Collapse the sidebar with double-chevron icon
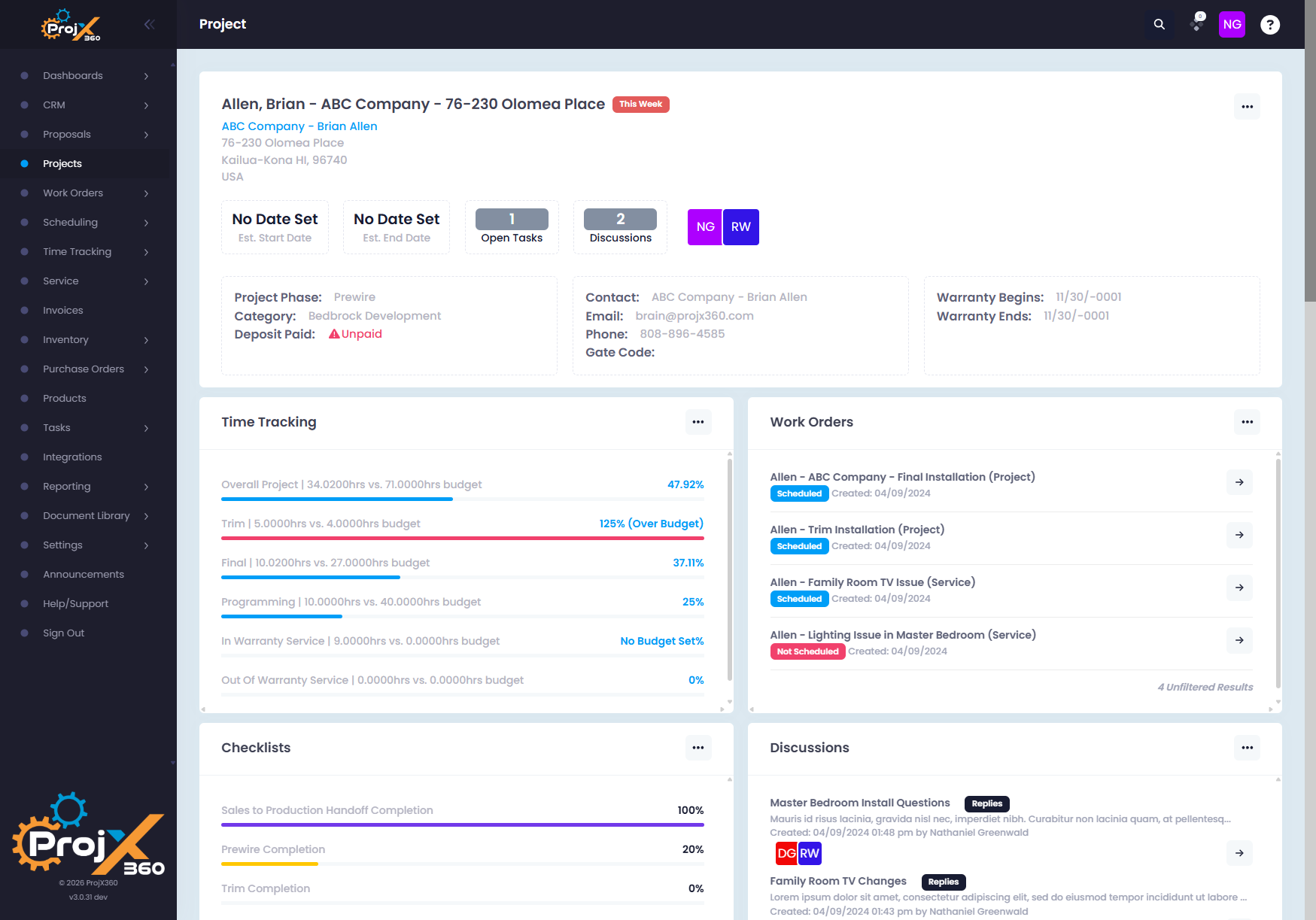1316x920 pixels. 150,24
